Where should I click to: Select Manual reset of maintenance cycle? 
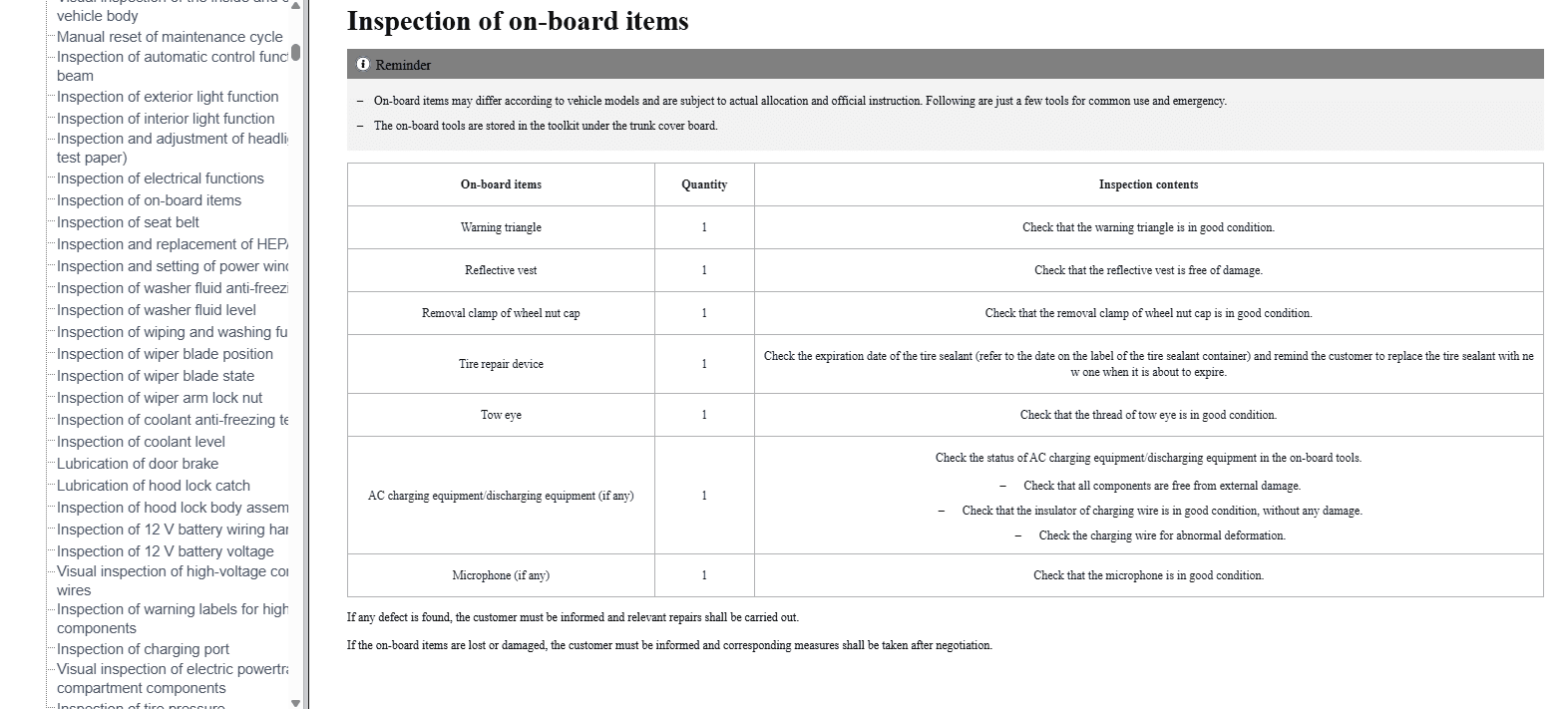[170, 37]
